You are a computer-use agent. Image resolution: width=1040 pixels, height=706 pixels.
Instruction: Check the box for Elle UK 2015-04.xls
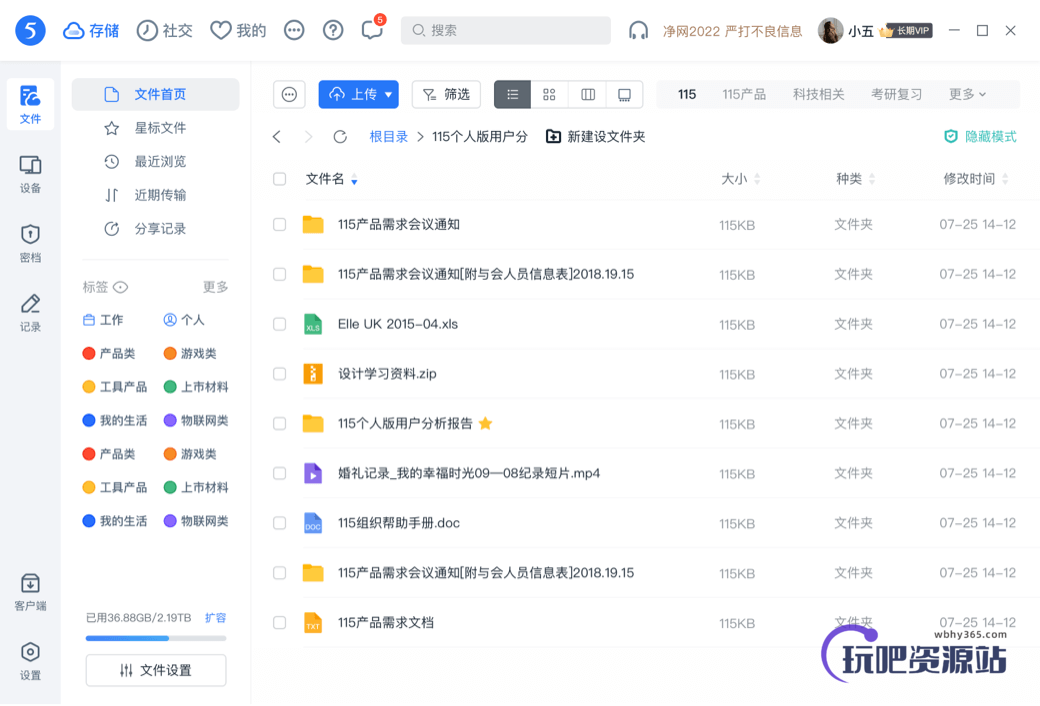[280, 324]
